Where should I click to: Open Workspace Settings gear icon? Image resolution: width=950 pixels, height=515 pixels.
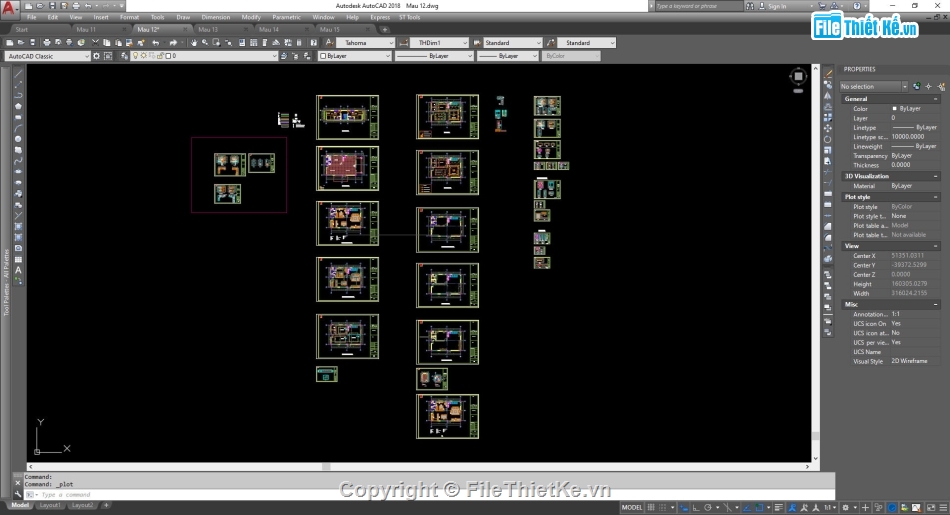(x=96, y=56)
